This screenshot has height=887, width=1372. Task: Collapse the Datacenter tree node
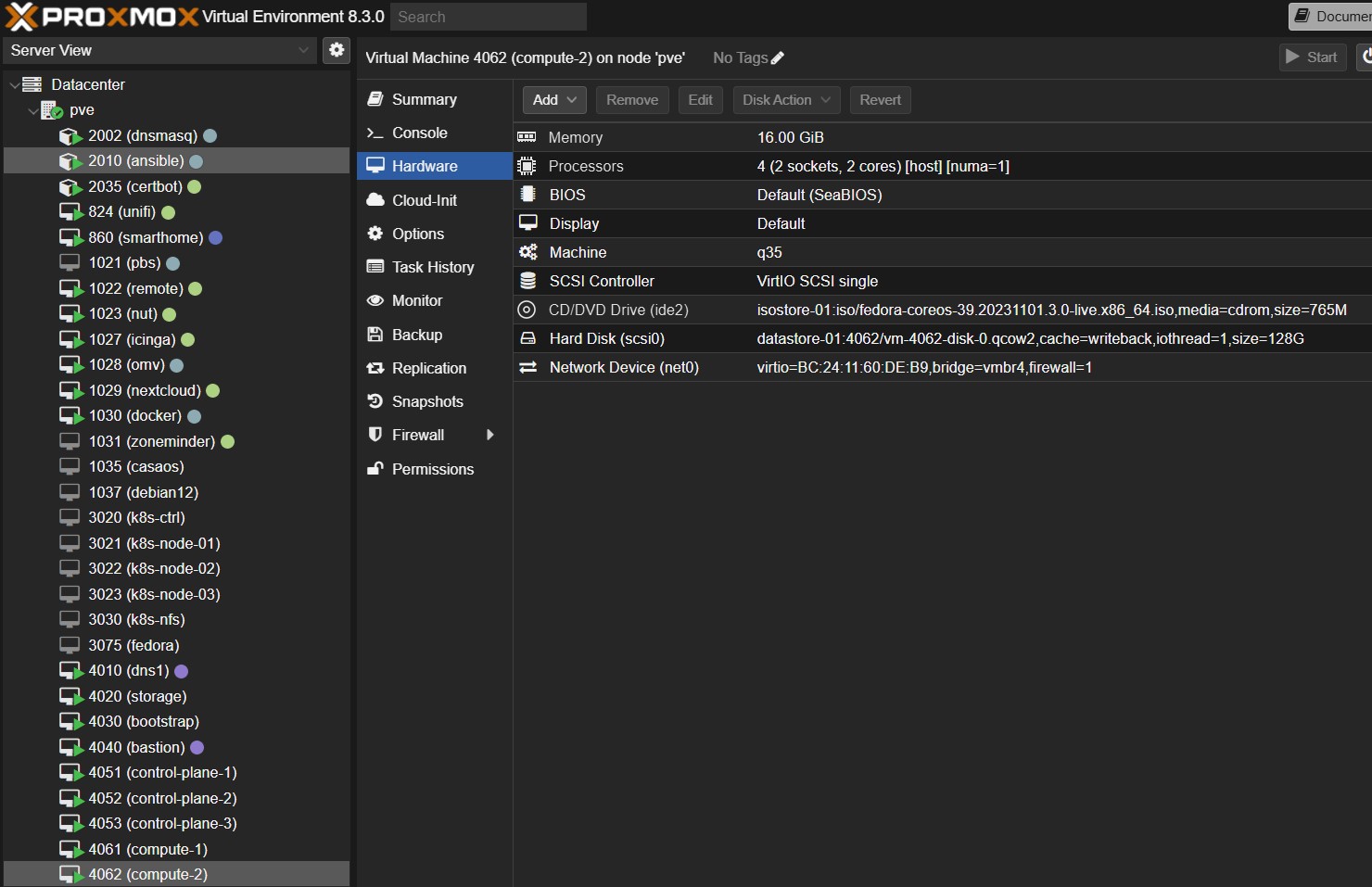14,85
